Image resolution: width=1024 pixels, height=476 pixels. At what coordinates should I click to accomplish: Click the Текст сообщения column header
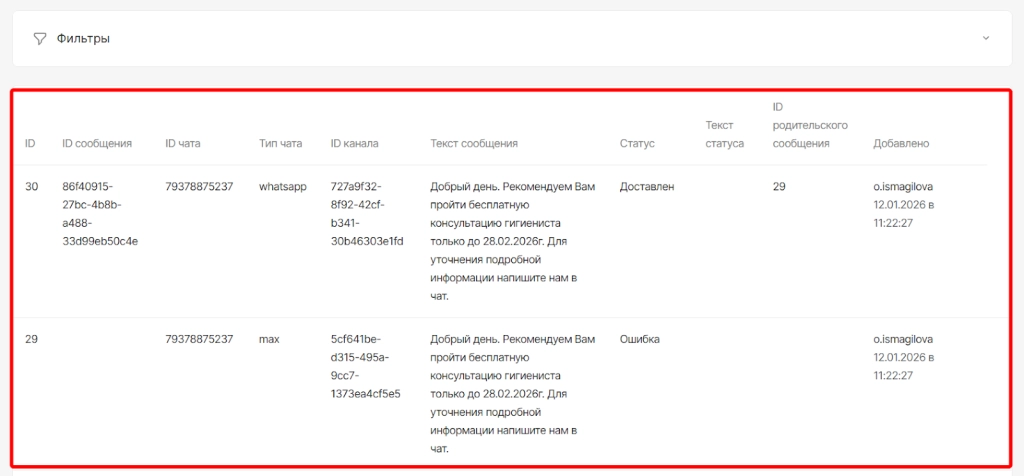click(474, 144)
